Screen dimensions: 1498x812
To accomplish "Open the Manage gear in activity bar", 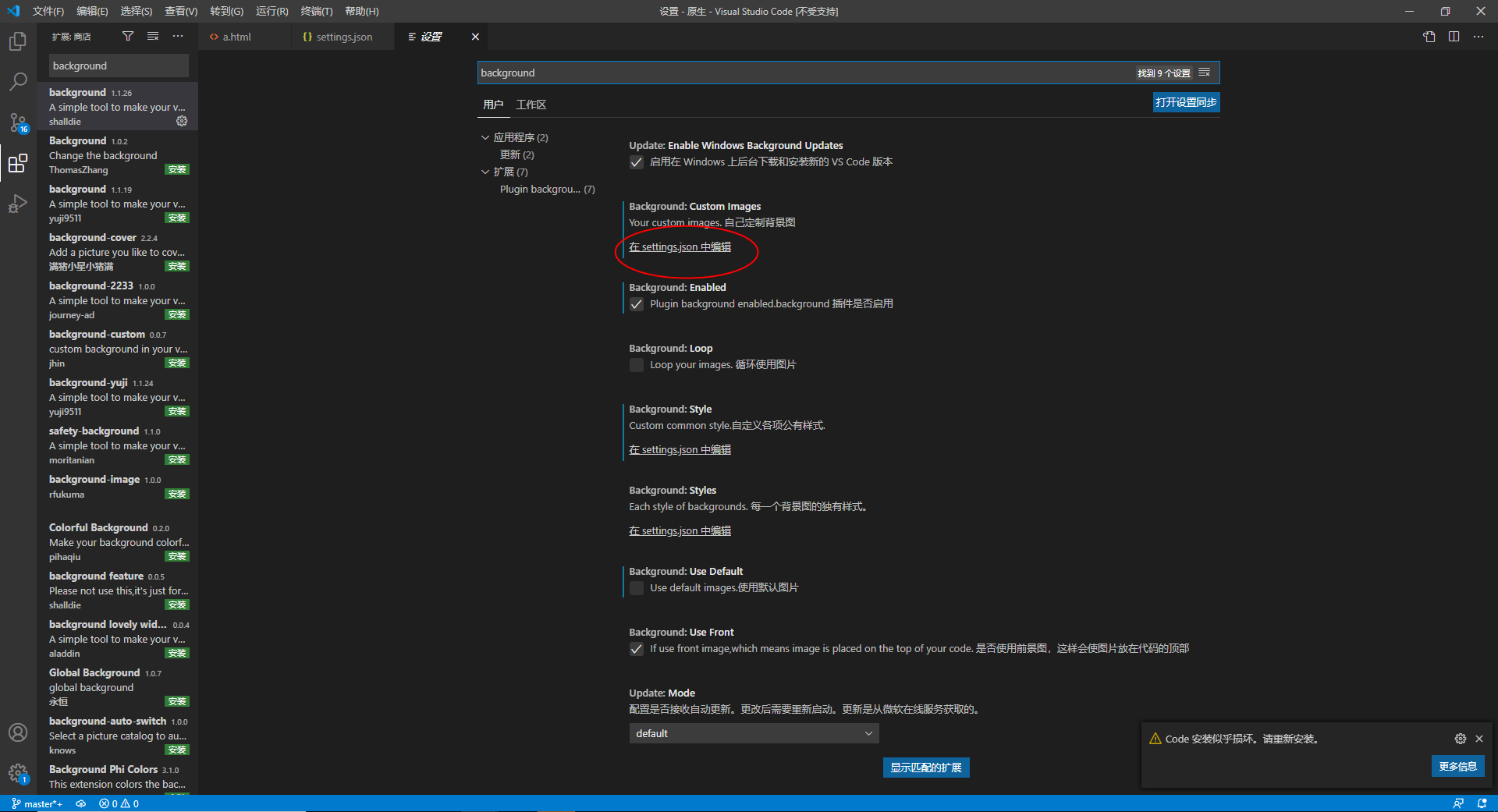I will pos(18,773).
